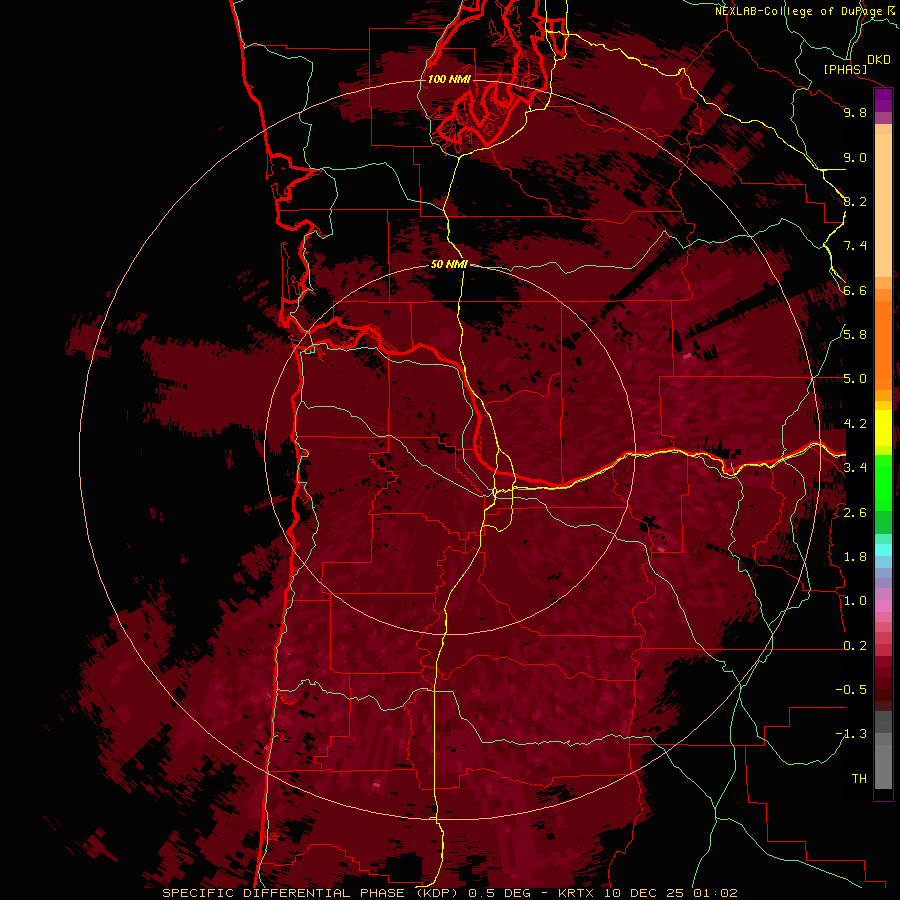This screenshot has height=900, width=900.
Task: Click the KRTX station identifier
Action: point(576,893)
